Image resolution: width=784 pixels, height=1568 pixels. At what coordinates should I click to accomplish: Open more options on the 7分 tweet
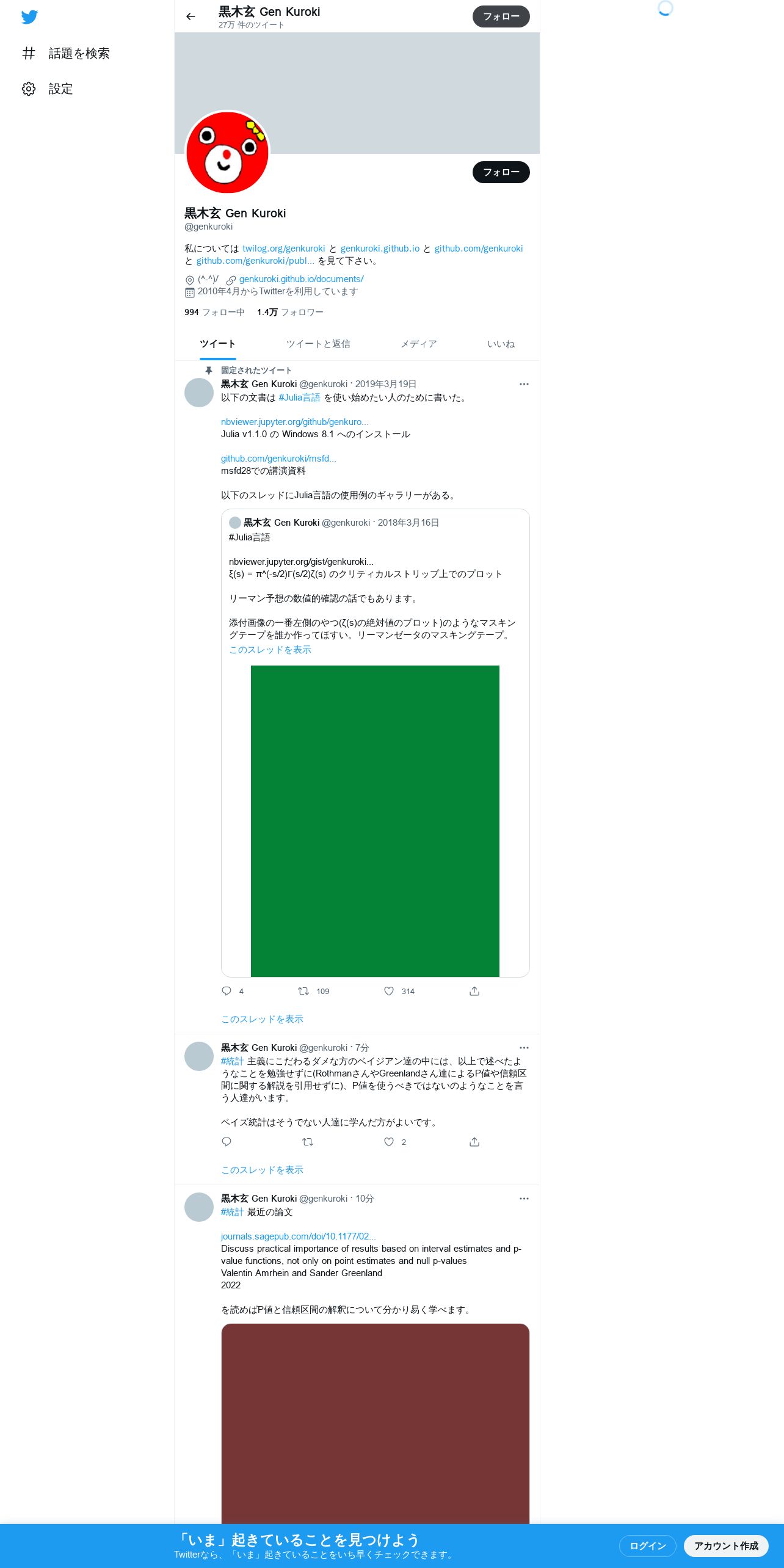point(524,1048)
